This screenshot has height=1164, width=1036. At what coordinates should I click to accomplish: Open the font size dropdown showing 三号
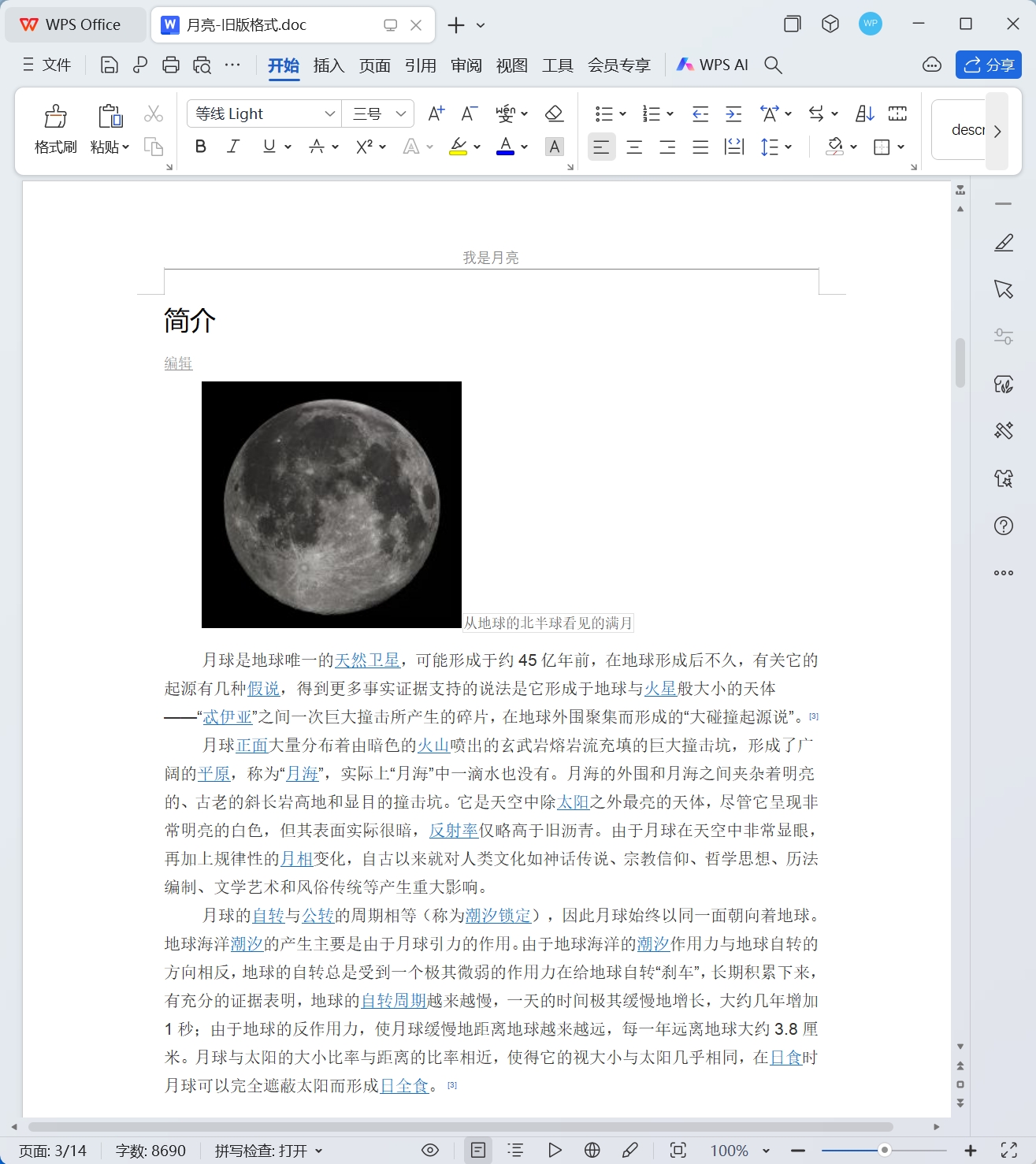(x=378, y=113)
